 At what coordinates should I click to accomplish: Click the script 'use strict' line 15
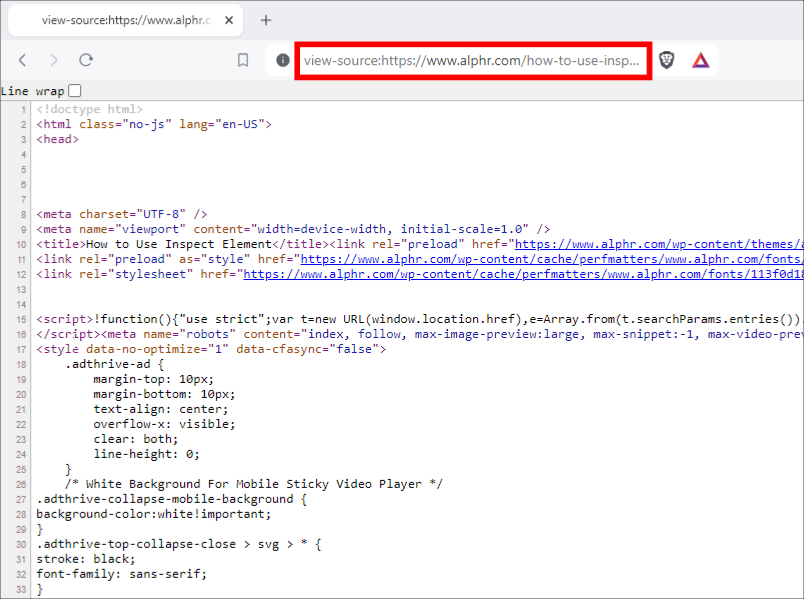tap(418, 319)
